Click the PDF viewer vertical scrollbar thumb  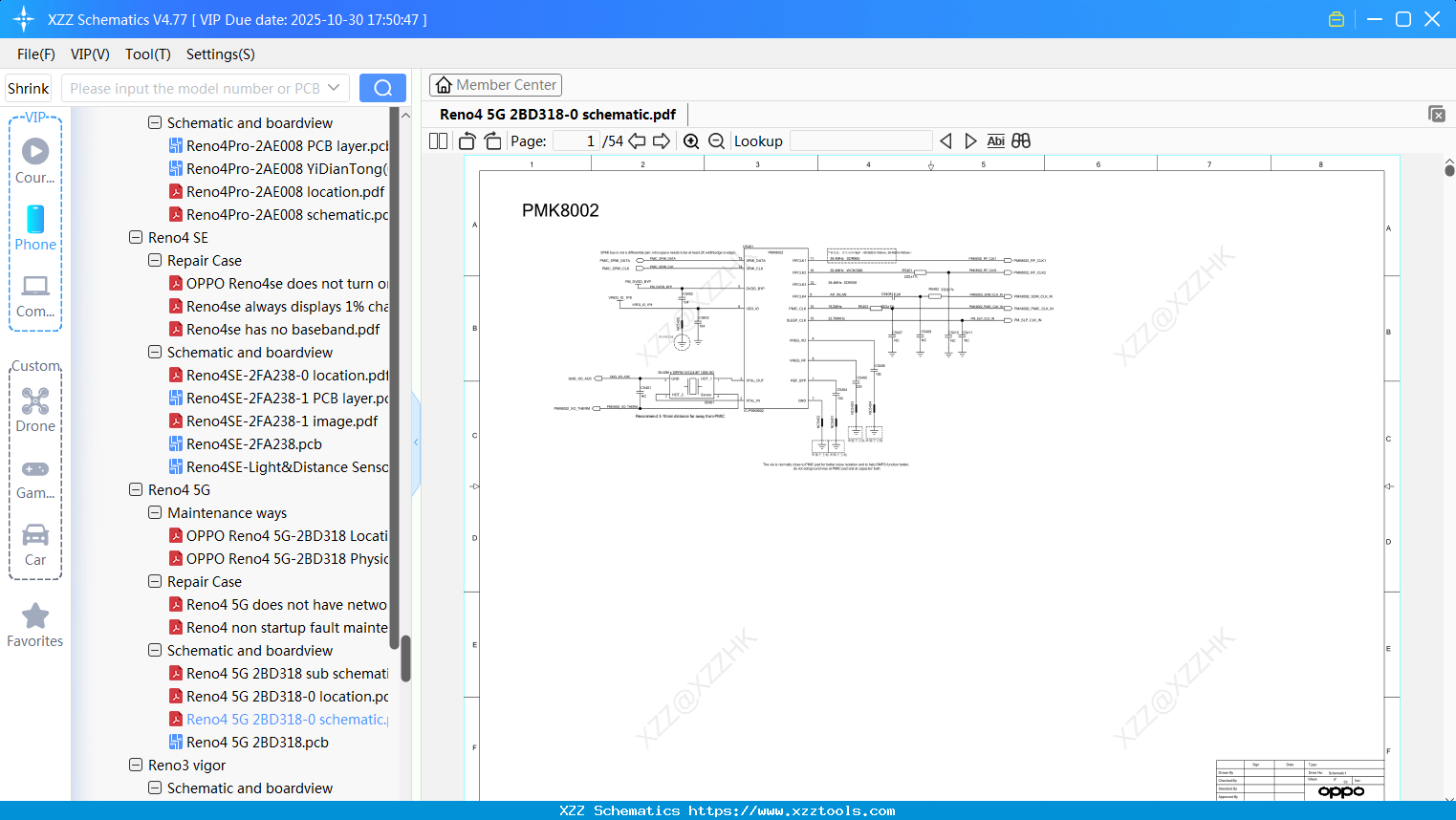tap(1449, 169)
